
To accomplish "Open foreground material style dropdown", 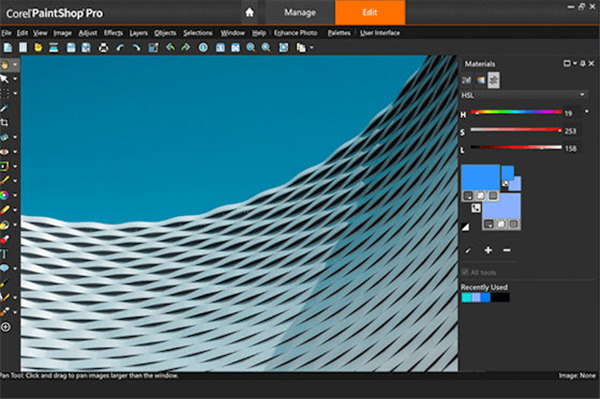I will 468,196.
